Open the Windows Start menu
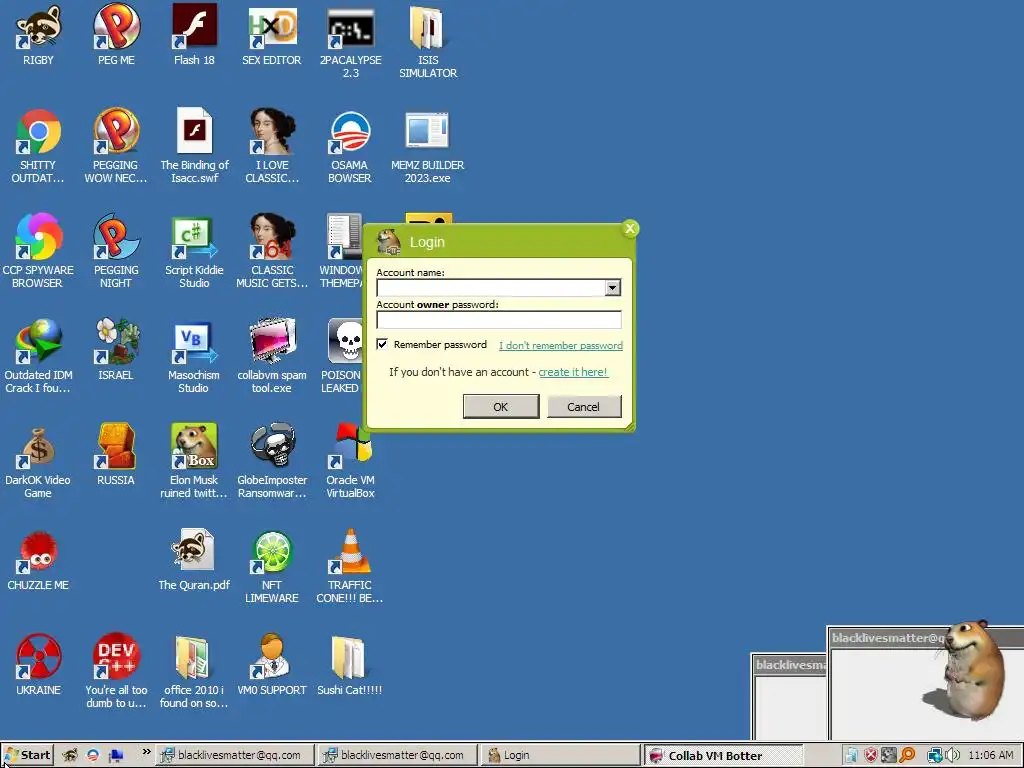 click(27, 755)
